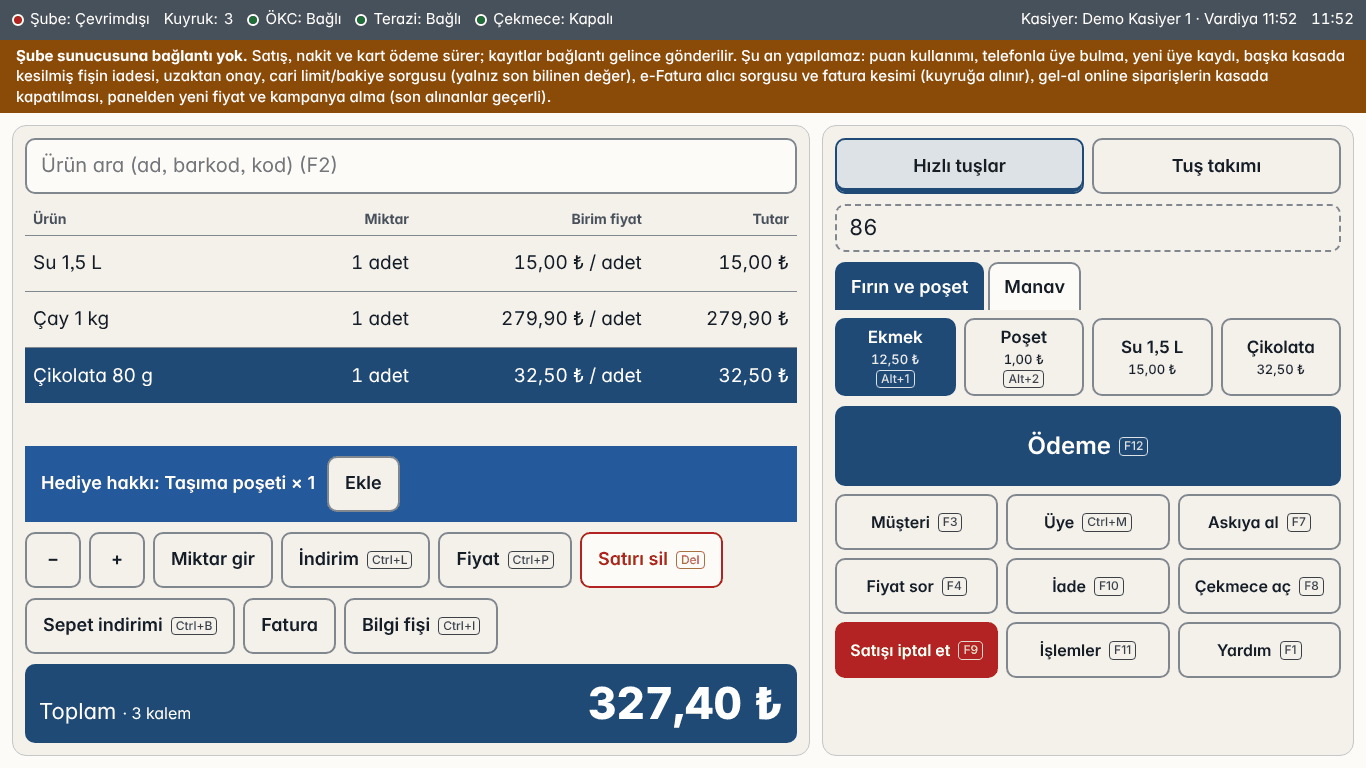The image size is (1366, 768).
Task: Apply a Sepet indirimi basket discount
Action: [130, 626]
